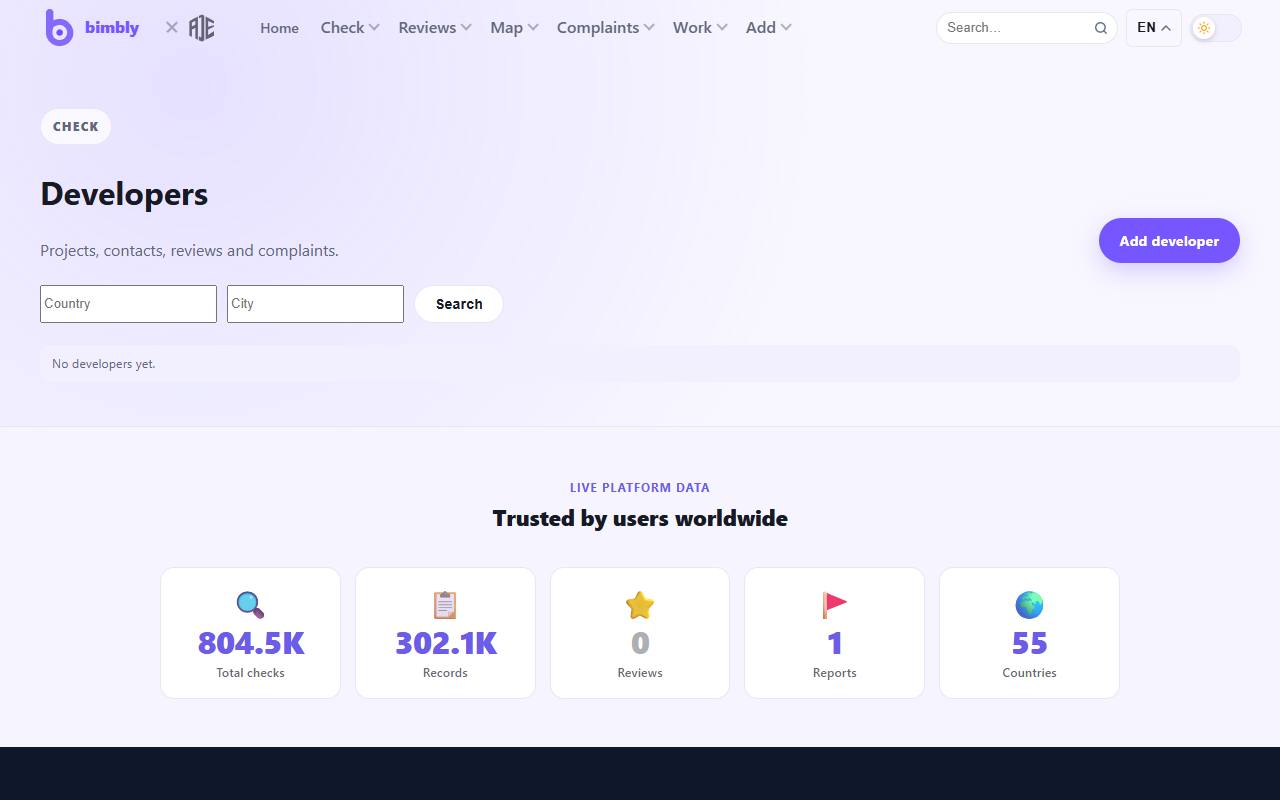Click the bimbly brand name link
Viewport: 1280px width, 800px height.
tap(112, 28)
